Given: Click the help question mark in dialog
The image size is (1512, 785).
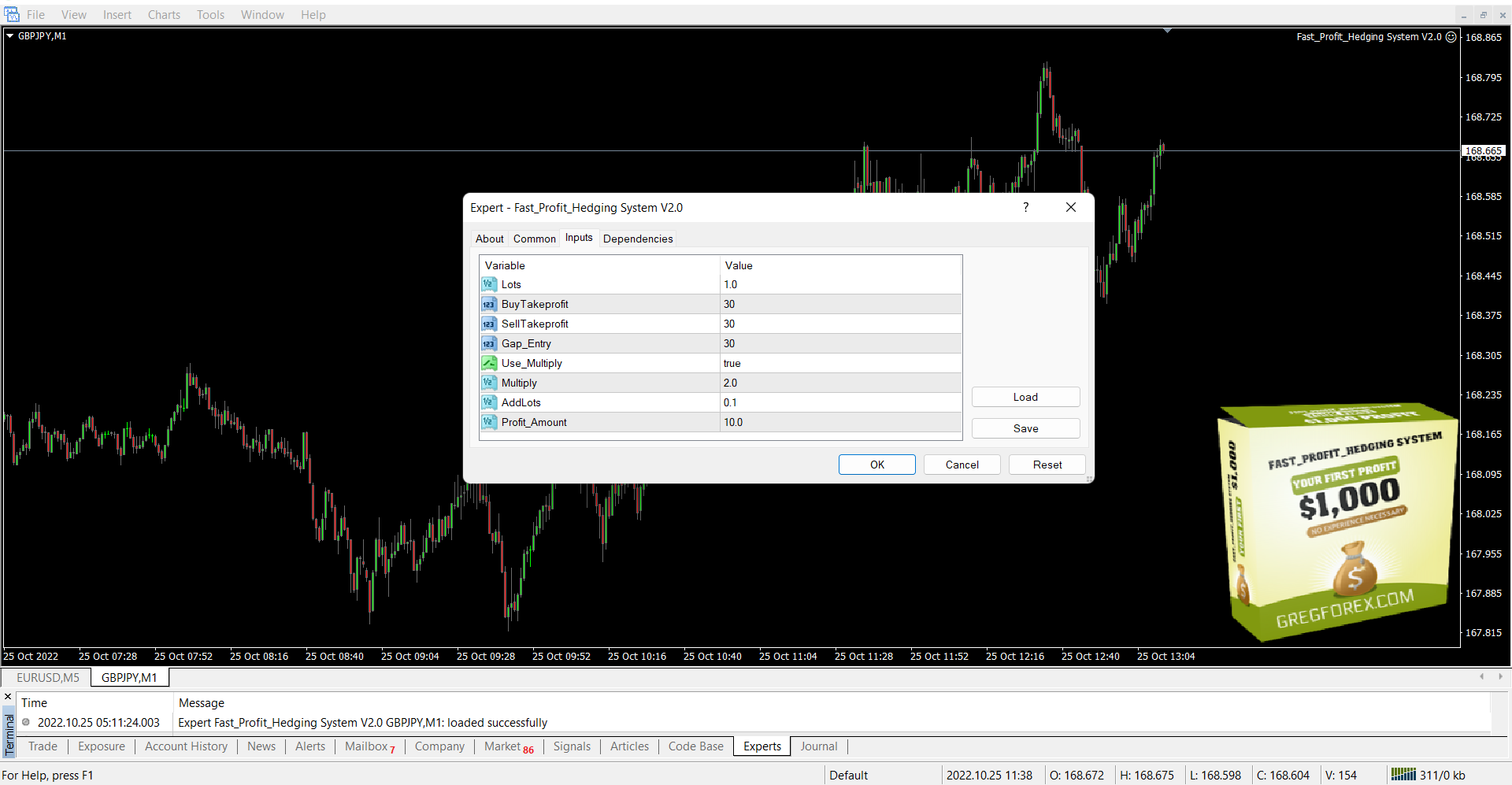Looking at the screenshot, I should [x=1025, y=207].
